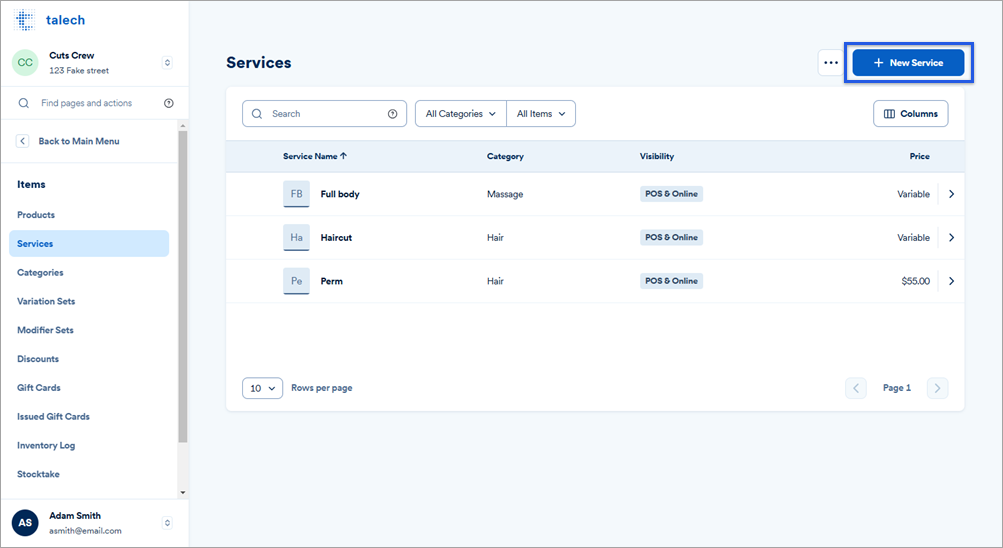
Task: Go Back to Main Menu
Action: (x=79, y=141)
